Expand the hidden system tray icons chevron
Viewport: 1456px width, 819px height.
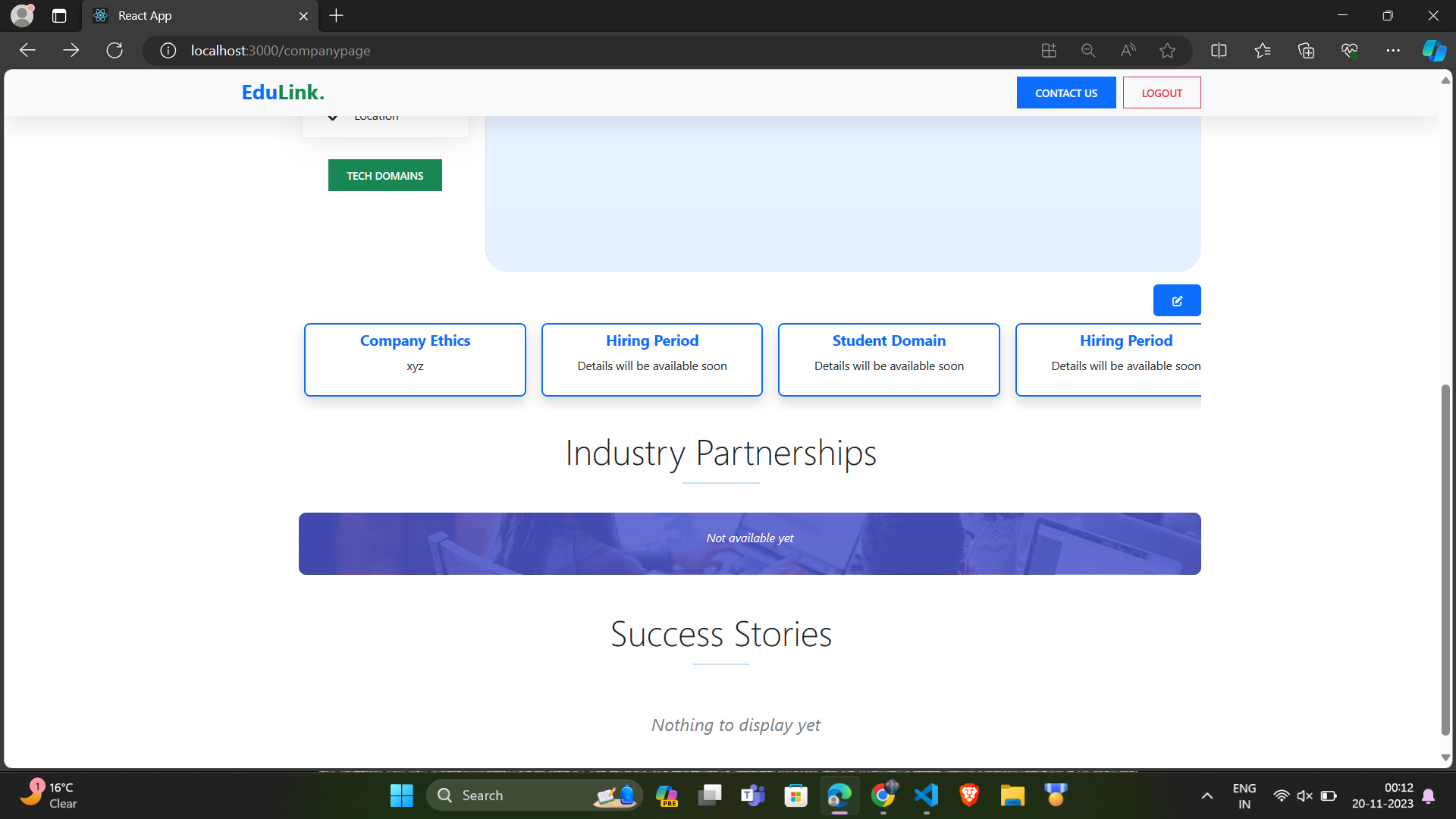[1207, 795]
